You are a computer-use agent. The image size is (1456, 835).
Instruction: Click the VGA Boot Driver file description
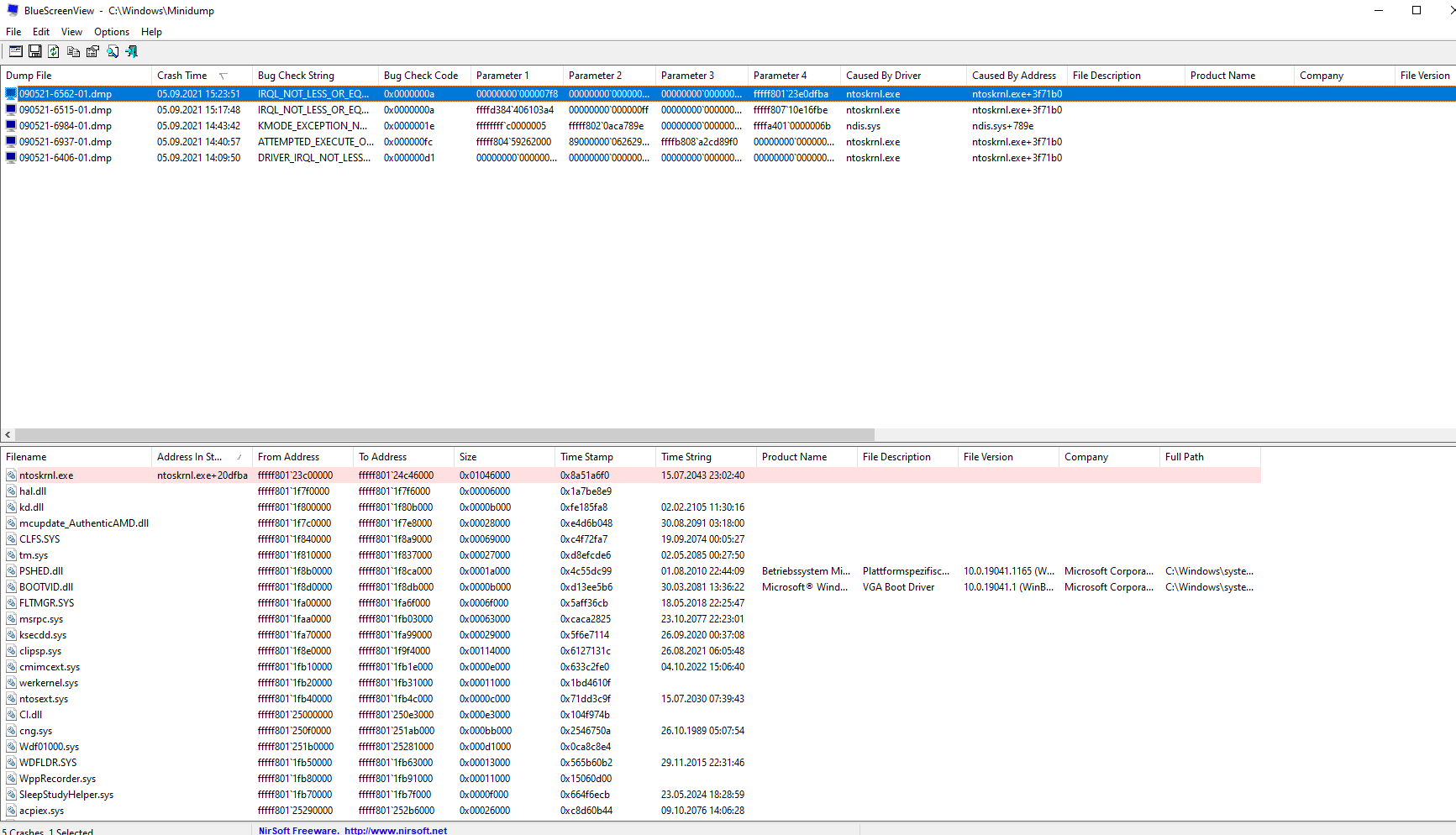(898, 587)
